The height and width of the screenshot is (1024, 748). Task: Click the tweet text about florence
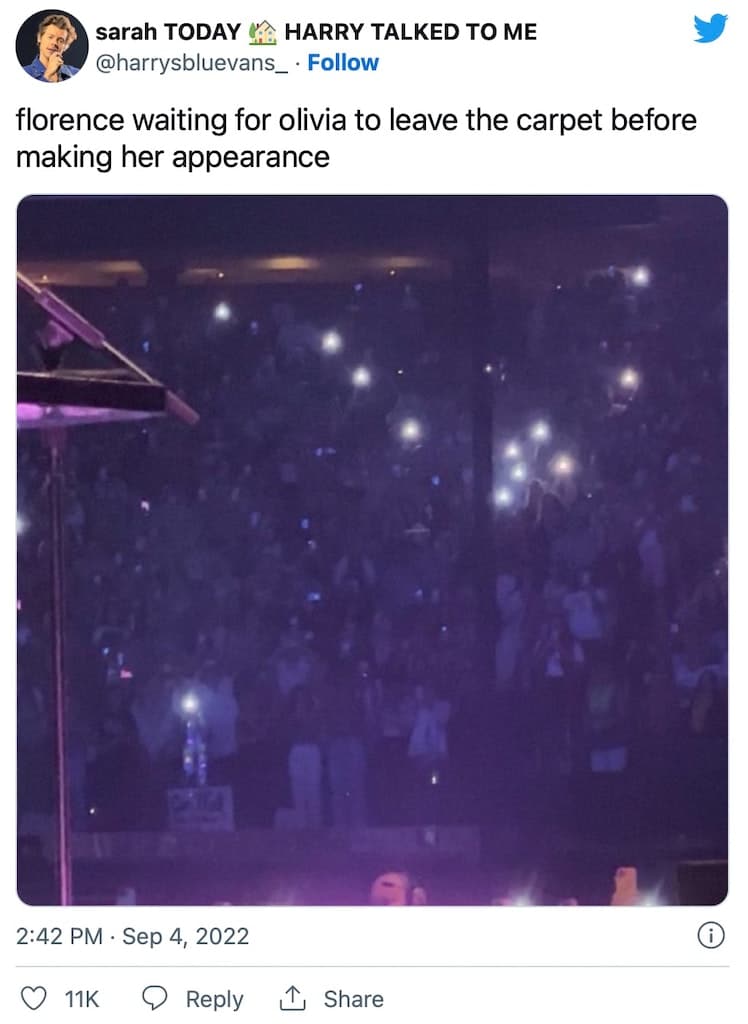(x=356, y=138)
